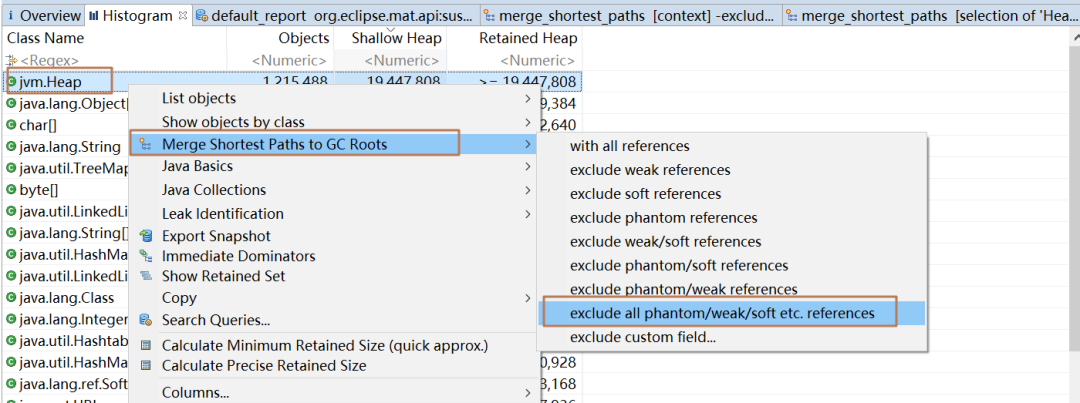Screen dimensions: 1080x403
Task: Click the Show Retained Set icon
Action: [x=145, y=276]
